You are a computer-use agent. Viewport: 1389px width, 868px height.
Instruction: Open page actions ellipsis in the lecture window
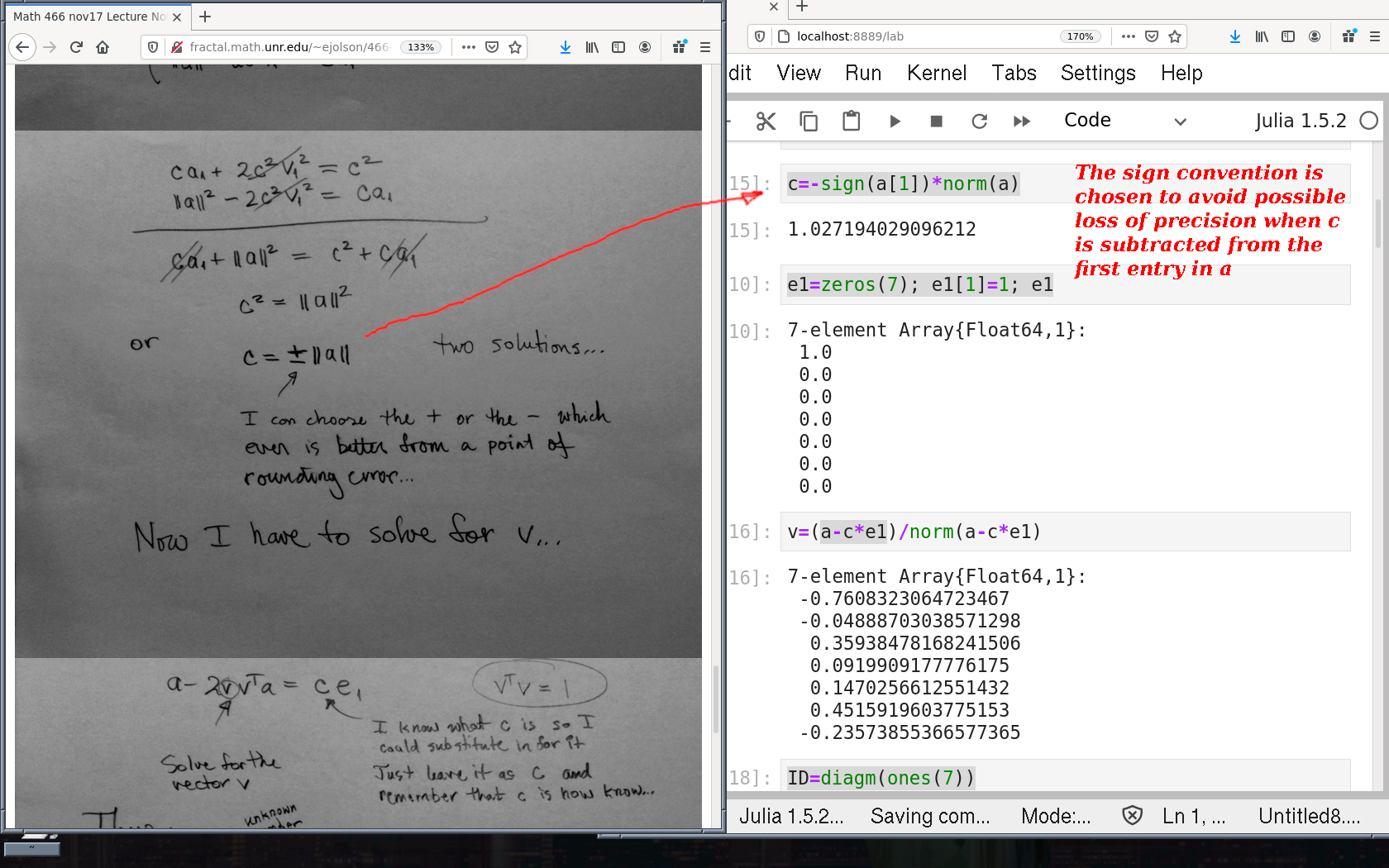tap(469, 47)
